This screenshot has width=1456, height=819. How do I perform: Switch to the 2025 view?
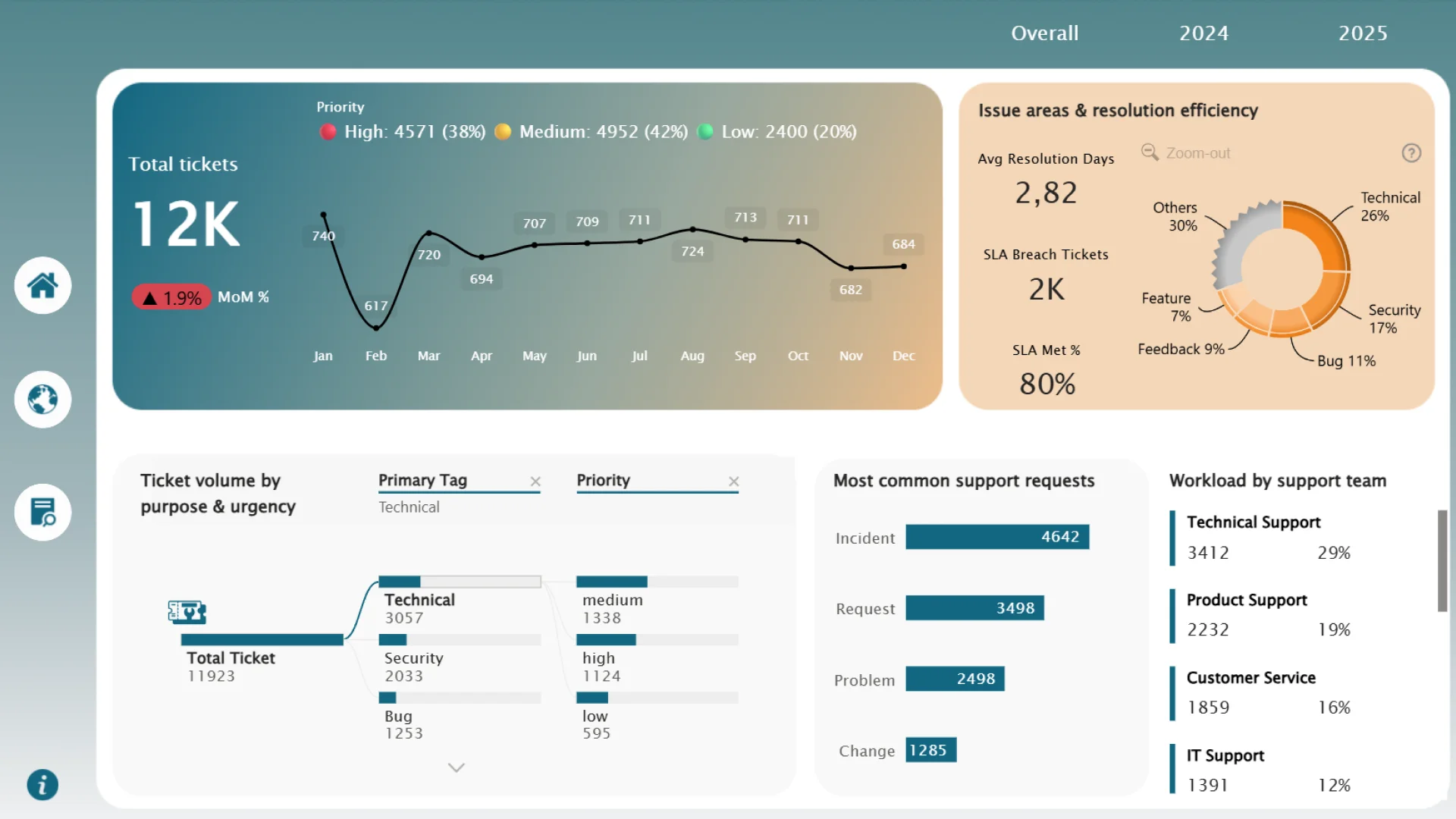pyautogui.click(x=1363, y=33)
